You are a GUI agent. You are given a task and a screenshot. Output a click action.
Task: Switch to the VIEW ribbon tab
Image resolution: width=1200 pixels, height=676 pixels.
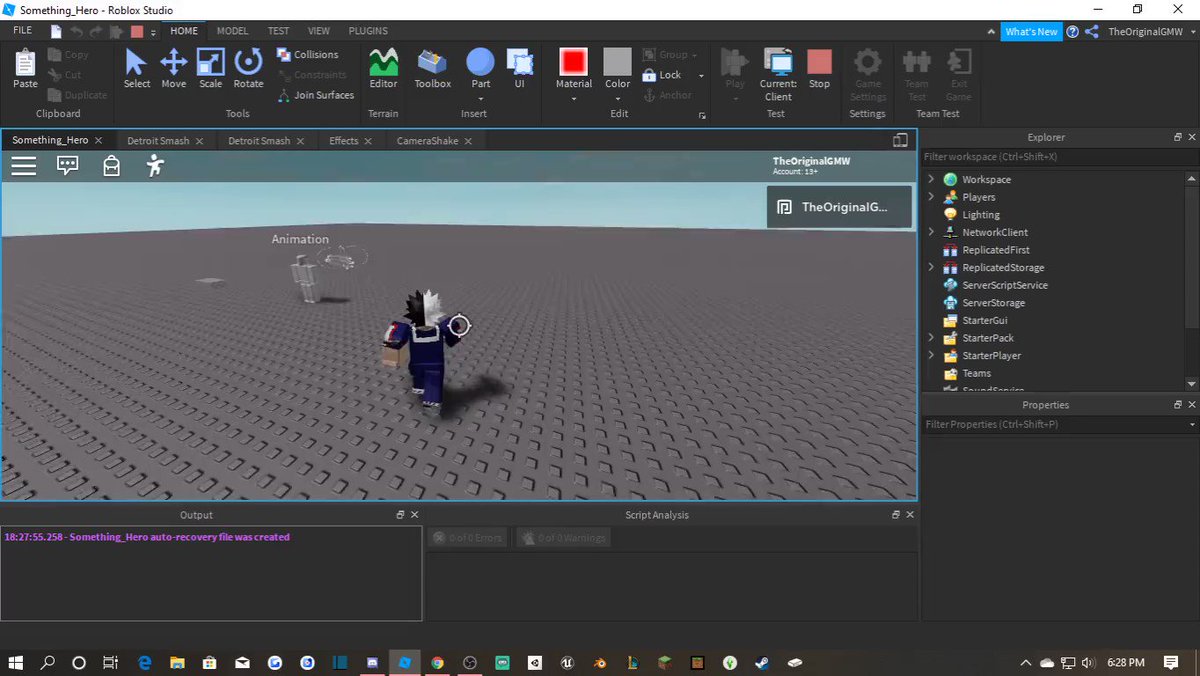coord(319,31)
